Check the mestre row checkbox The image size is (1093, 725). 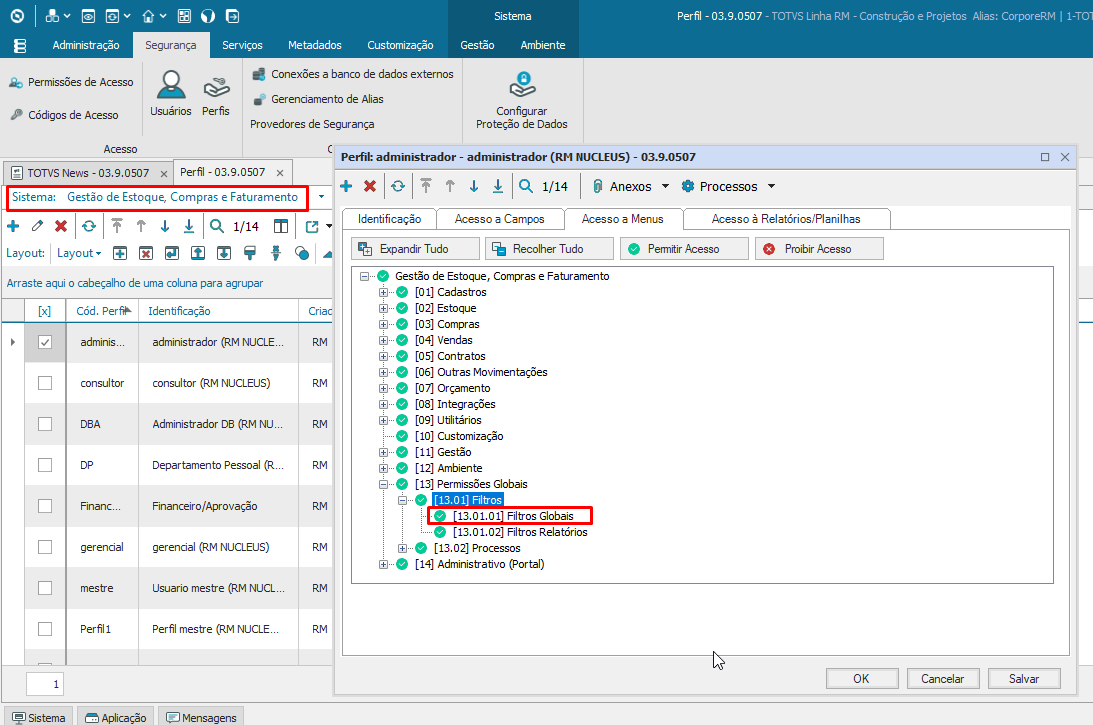point(45,588)
